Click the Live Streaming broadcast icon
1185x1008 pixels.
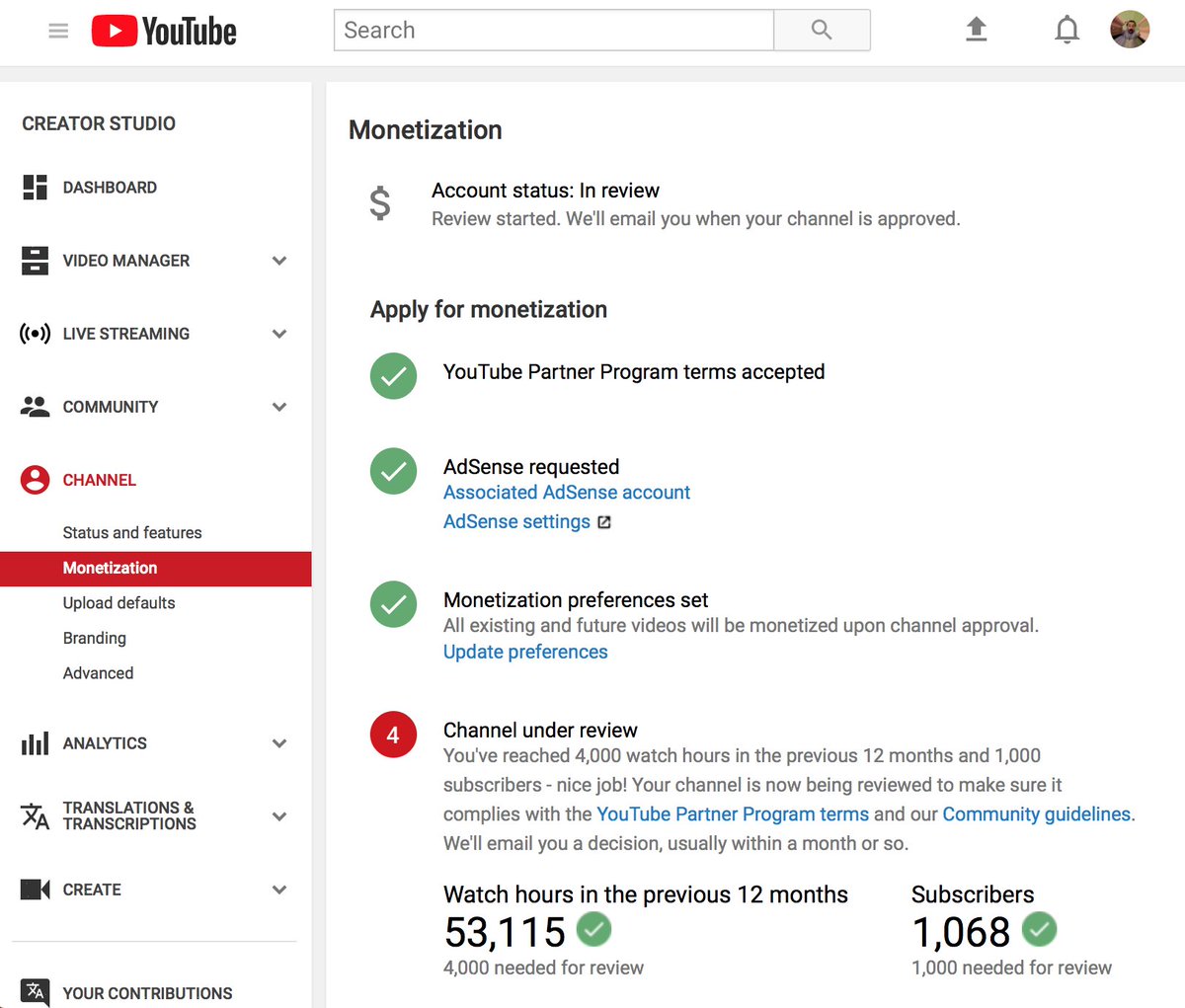[x=35, y=334]
